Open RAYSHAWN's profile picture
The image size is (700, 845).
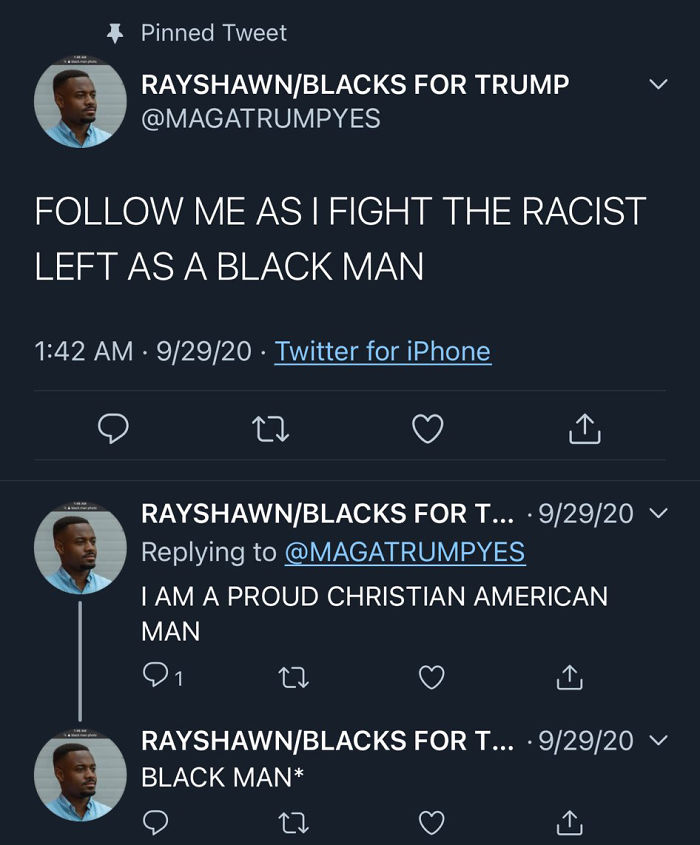tap(78, 105)
